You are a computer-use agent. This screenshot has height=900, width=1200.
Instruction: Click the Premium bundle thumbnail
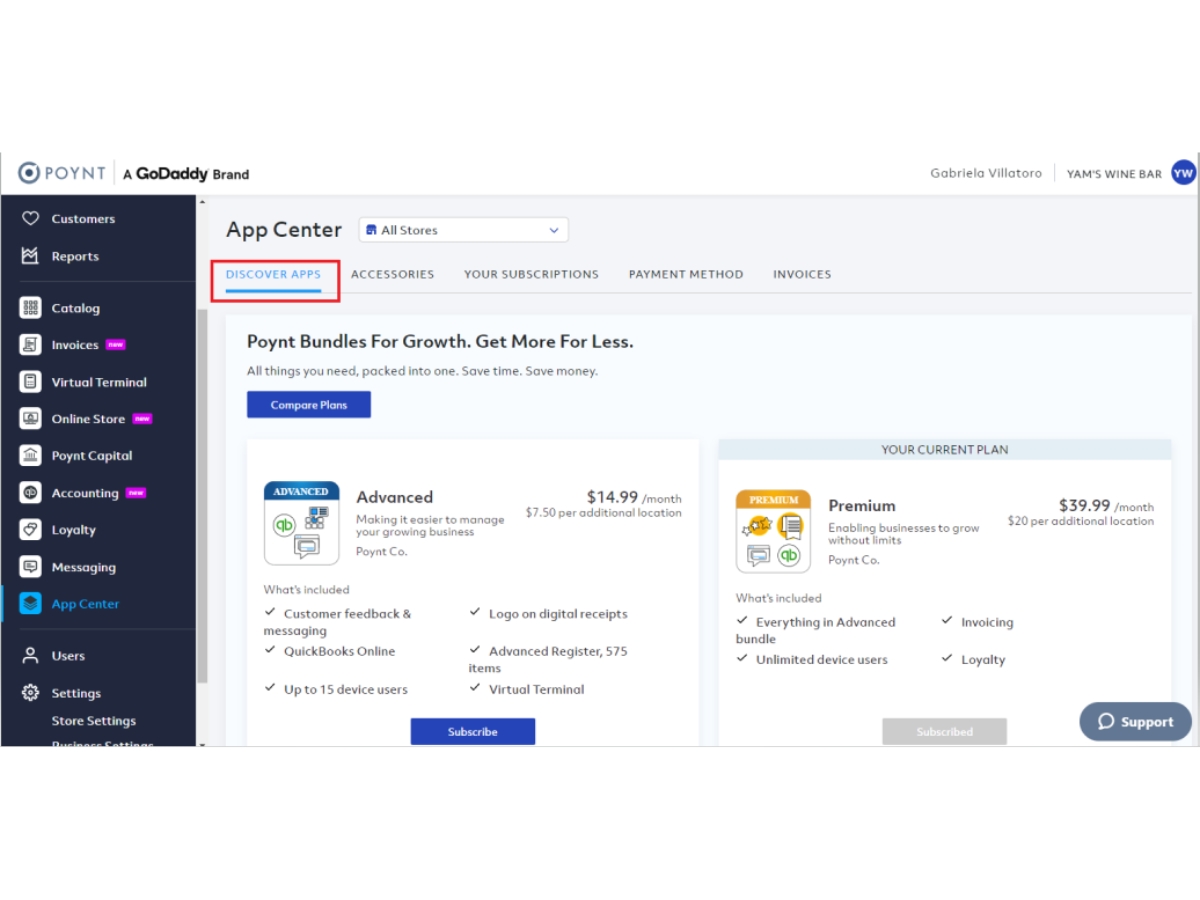coord(773,531)
